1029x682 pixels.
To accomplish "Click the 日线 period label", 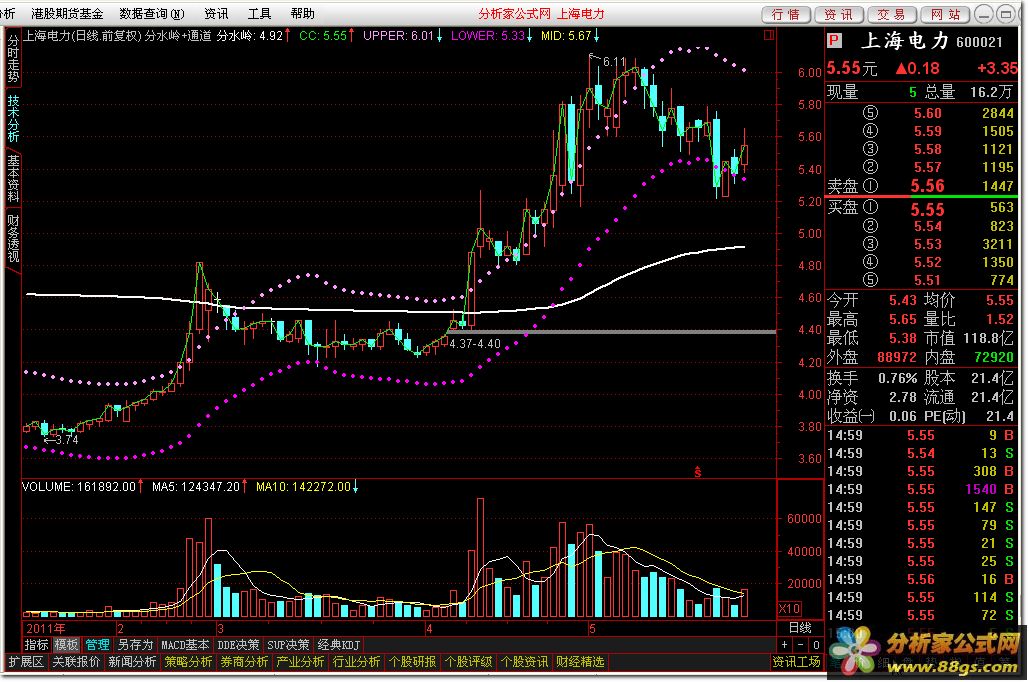I will pos(799,628).
